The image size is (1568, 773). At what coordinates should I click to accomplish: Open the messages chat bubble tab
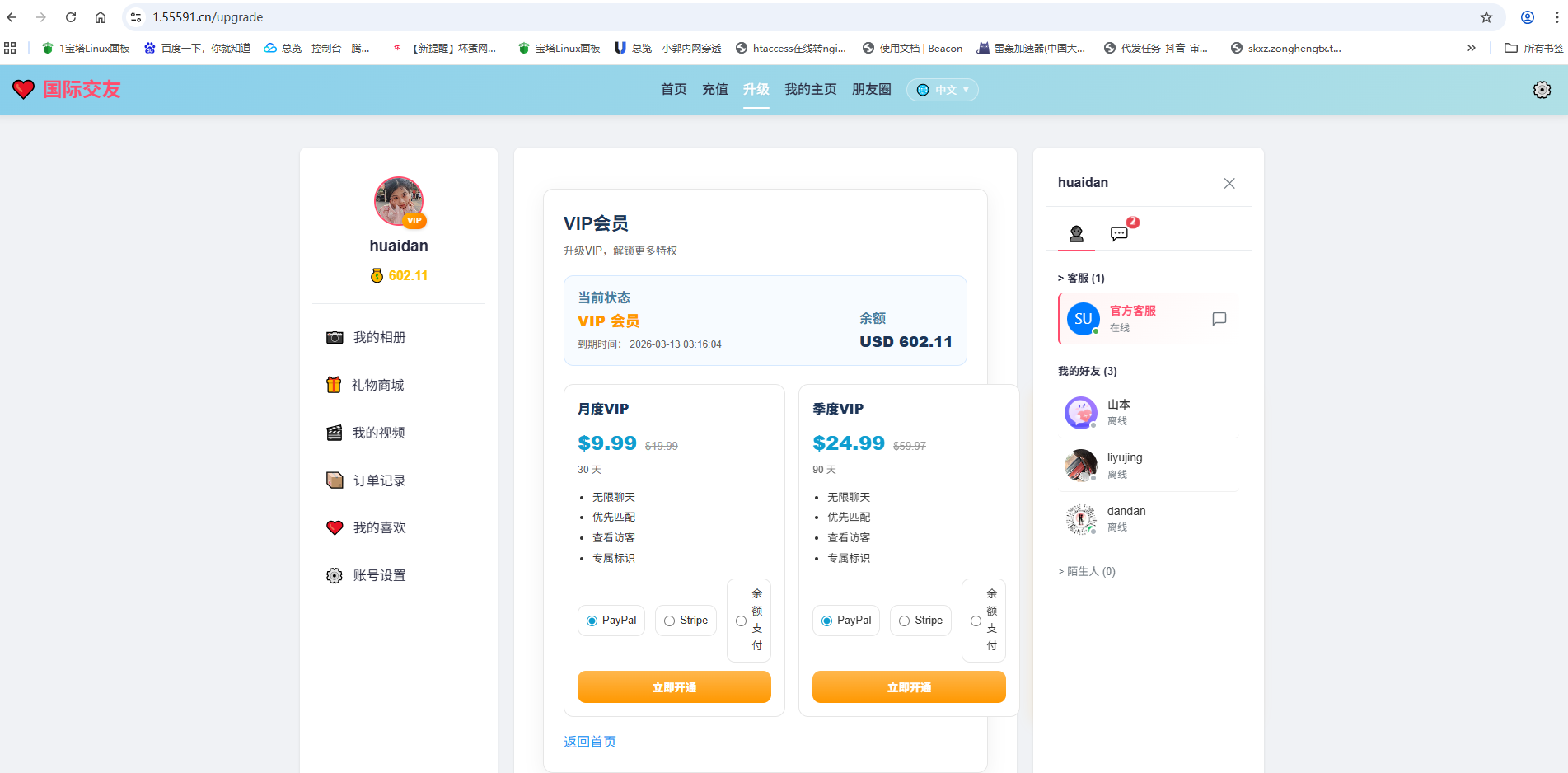click(1119, 233)
